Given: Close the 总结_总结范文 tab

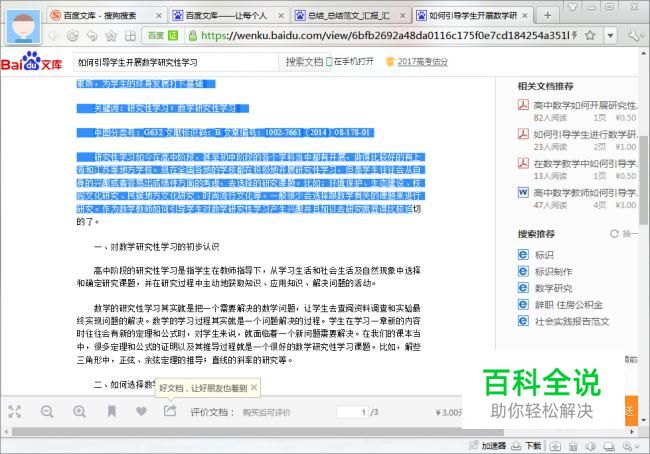Looking at the screenshot, I should pyautogui.click(x=403, y=16).
